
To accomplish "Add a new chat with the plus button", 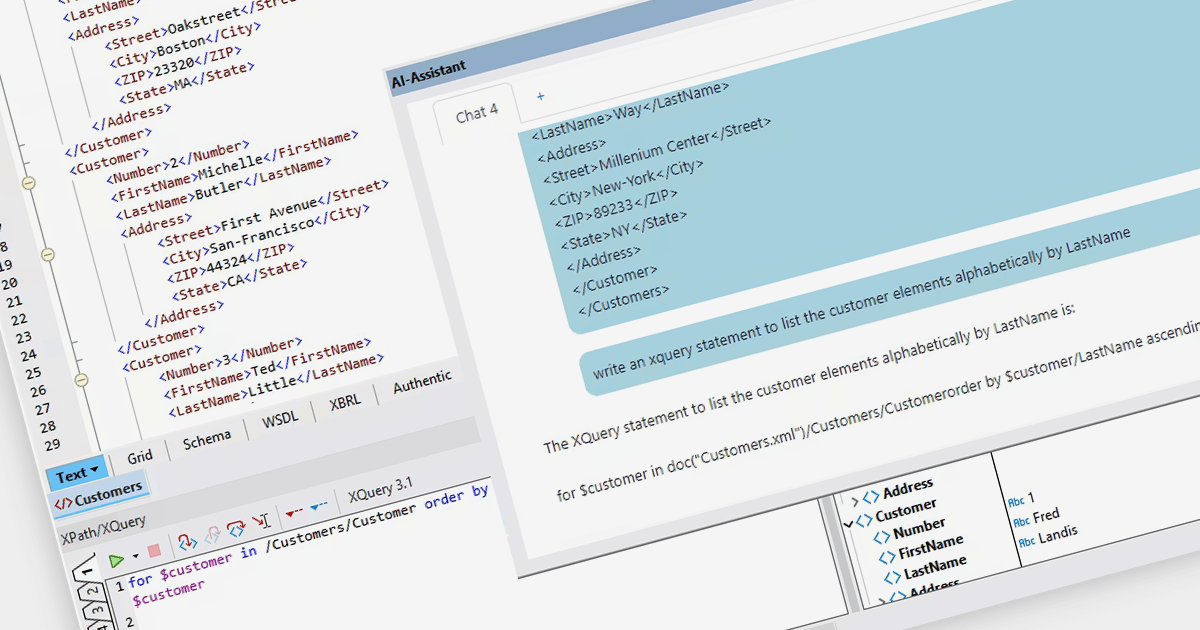I will [541, 96].
